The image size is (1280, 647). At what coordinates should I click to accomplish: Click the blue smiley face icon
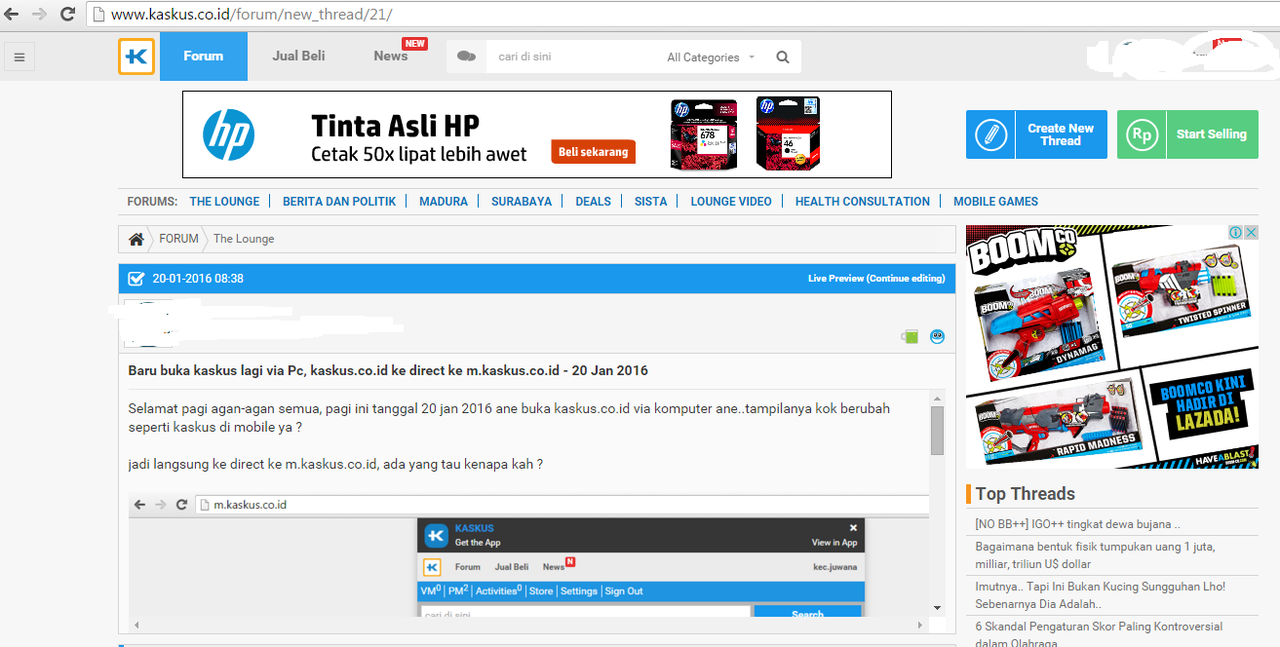tap(937, 337)
